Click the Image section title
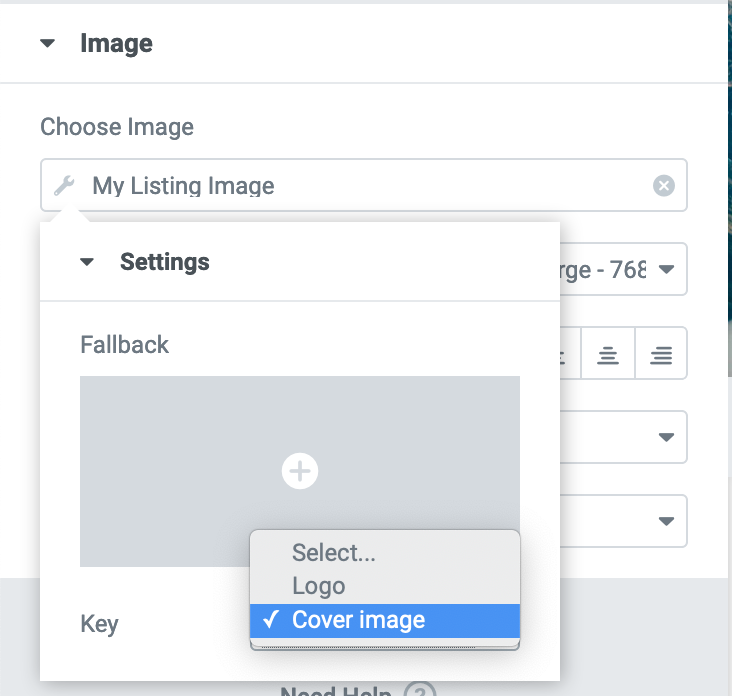The image size is (732, 696). pos(116,43)
